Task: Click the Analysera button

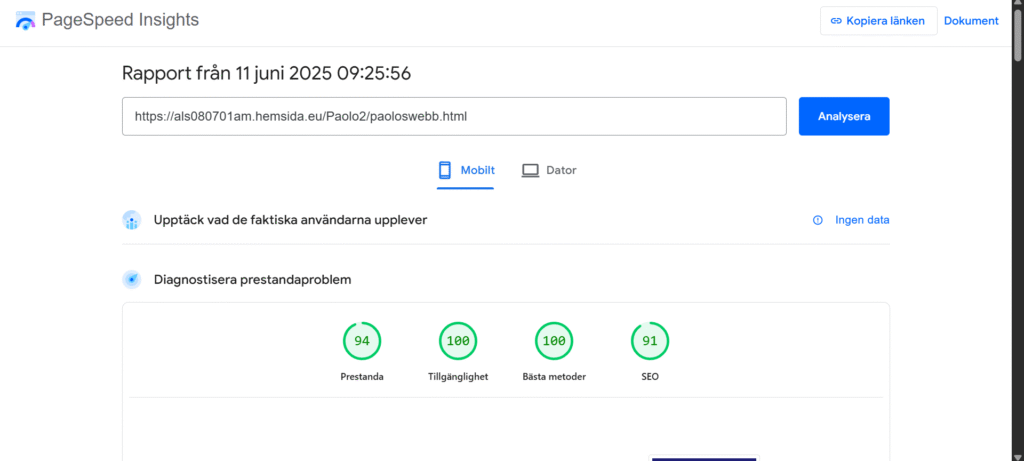Action: click(844, 116)
